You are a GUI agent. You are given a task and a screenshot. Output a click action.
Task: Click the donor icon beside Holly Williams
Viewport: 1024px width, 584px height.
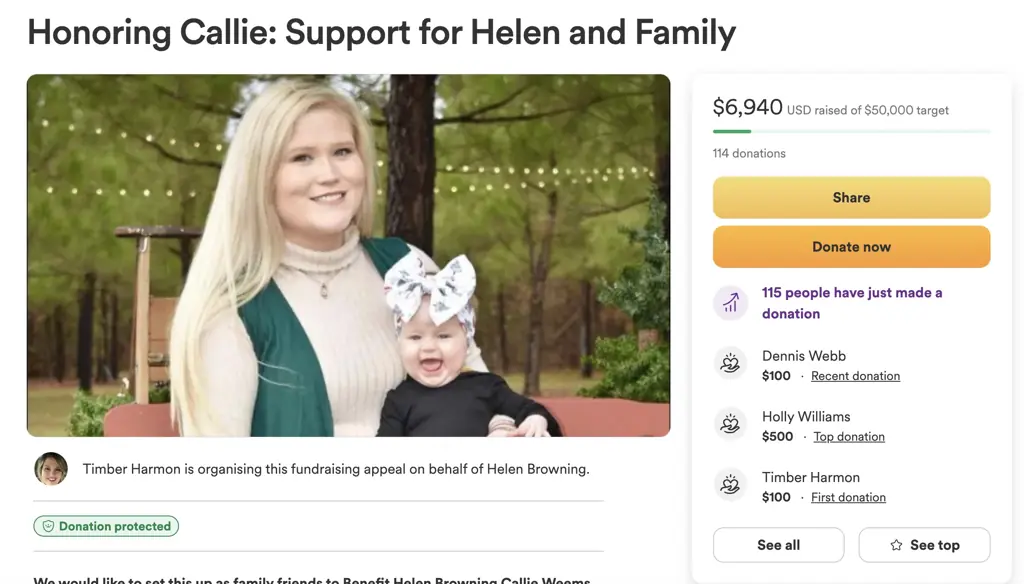(x=730, y=425)
